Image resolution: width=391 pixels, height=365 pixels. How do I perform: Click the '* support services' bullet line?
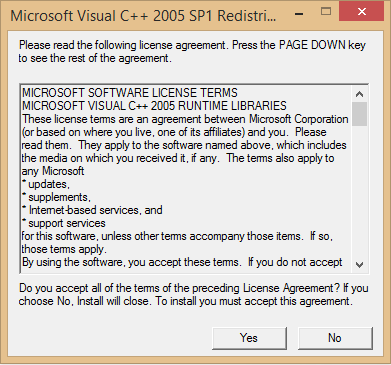pyautogui.click(x=64, y=223)
